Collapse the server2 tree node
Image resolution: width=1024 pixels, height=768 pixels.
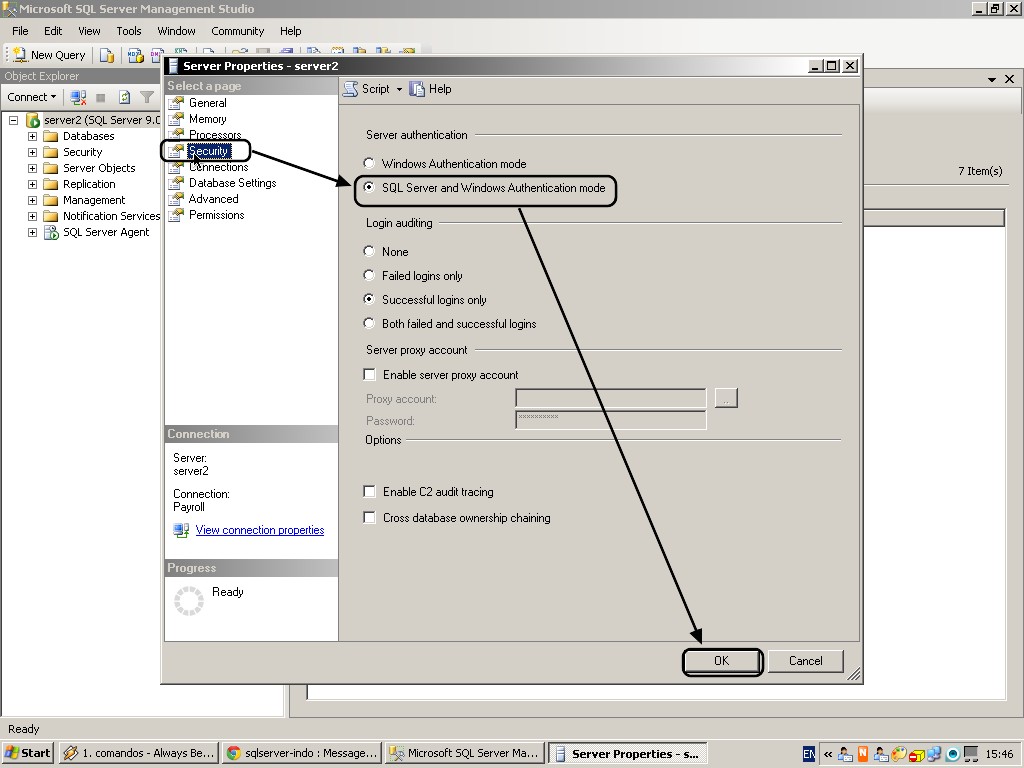(13, 120)
